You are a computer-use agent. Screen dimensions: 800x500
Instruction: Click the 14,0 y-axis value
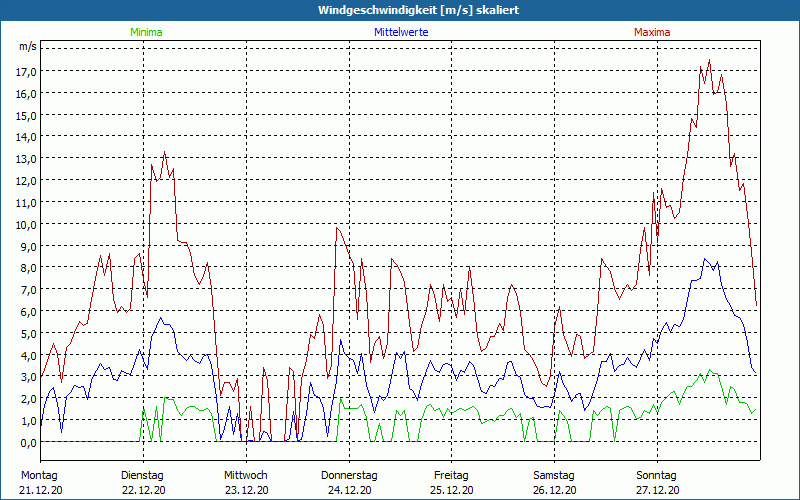click(26, 137)
